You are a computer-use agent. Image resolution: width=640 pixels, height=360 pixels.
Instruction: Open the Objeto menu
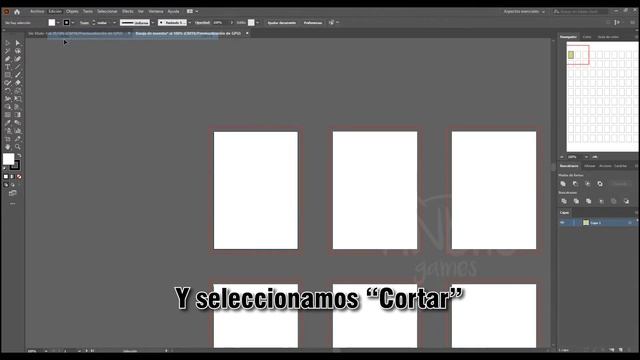pos(72,11)
